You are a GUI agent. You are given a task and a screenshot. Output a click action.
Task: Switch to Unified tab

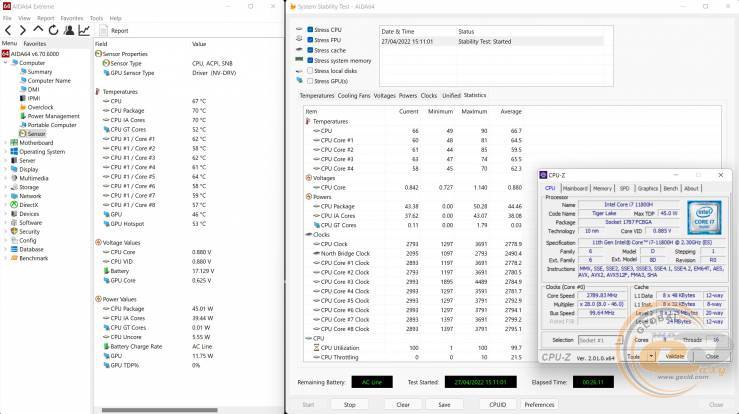tap(451, 96)
